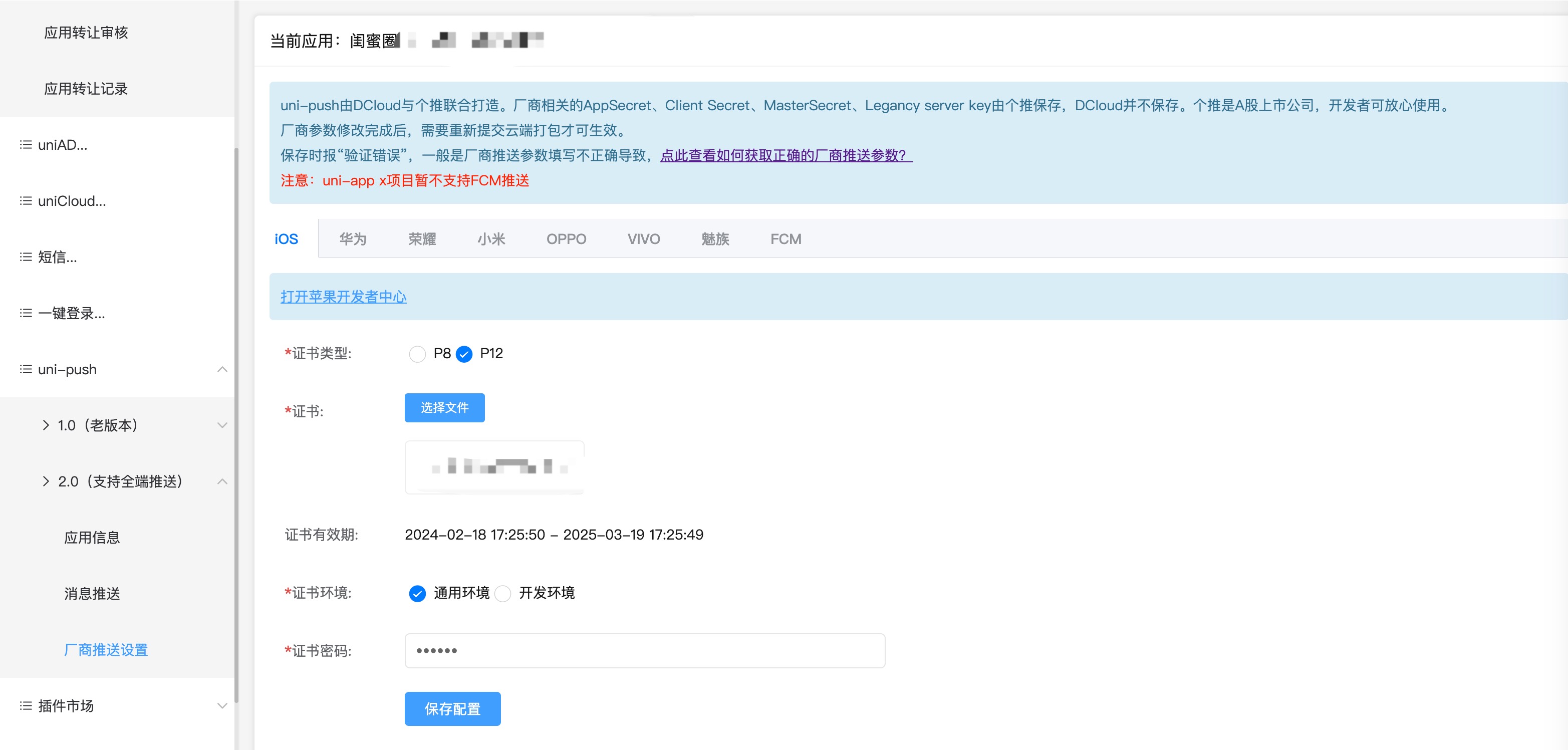Select the P12 certificate type radio

click(464, 354)
